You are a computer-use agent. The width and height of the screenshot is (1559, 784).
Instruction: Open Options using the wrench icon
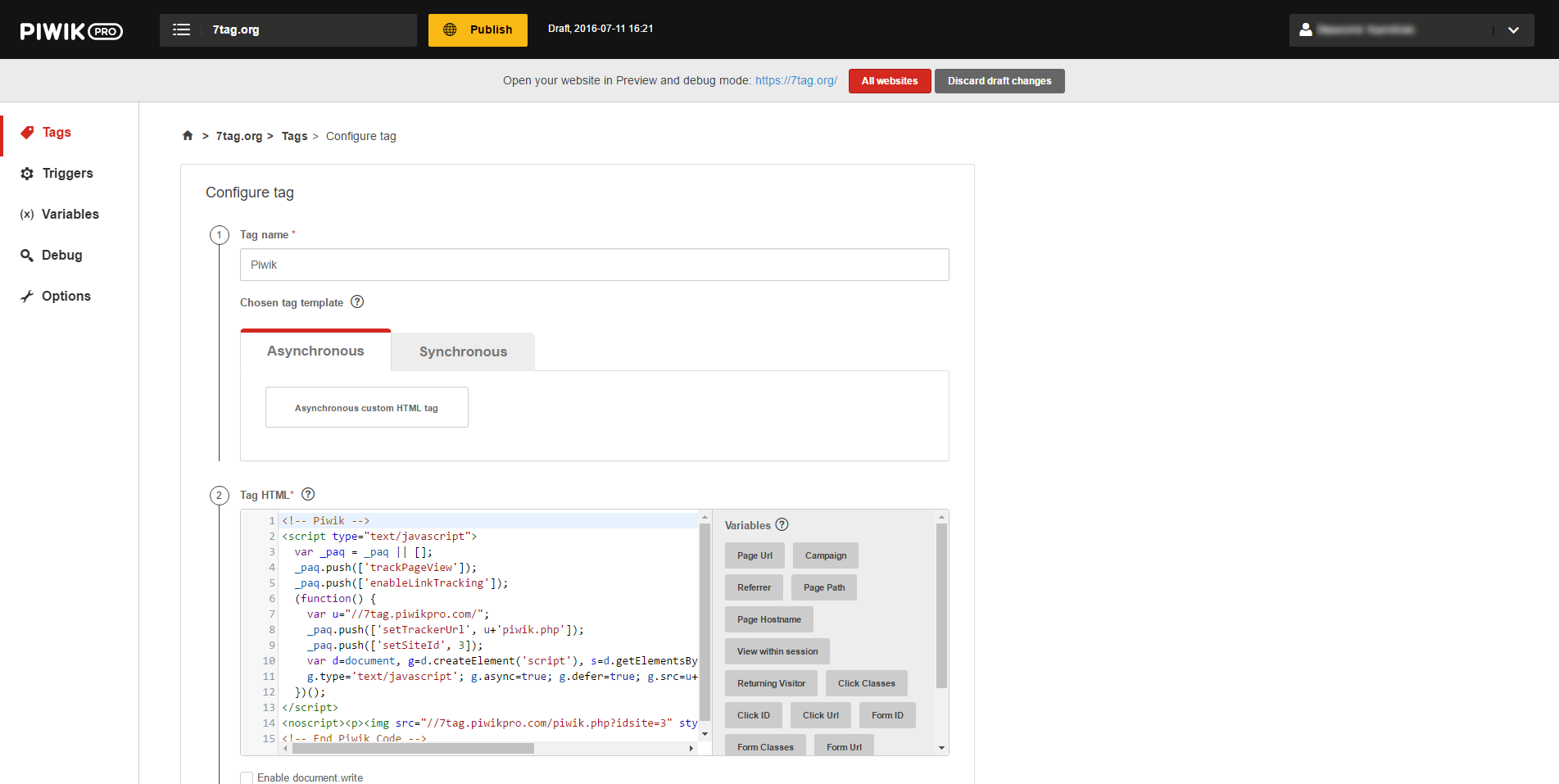27,296
